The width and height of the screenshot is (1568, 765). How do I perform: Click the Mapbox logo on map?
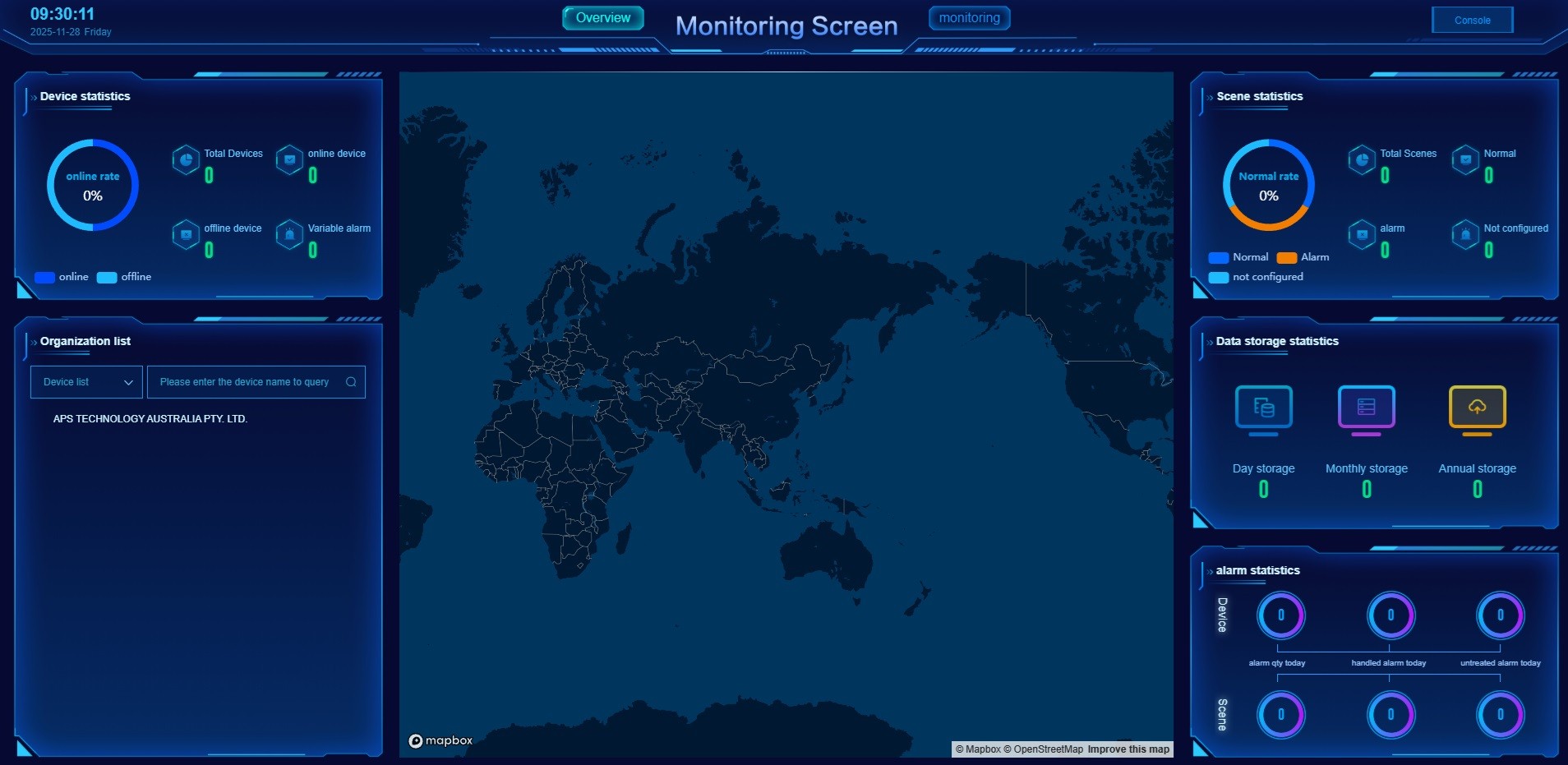[440, 740]
